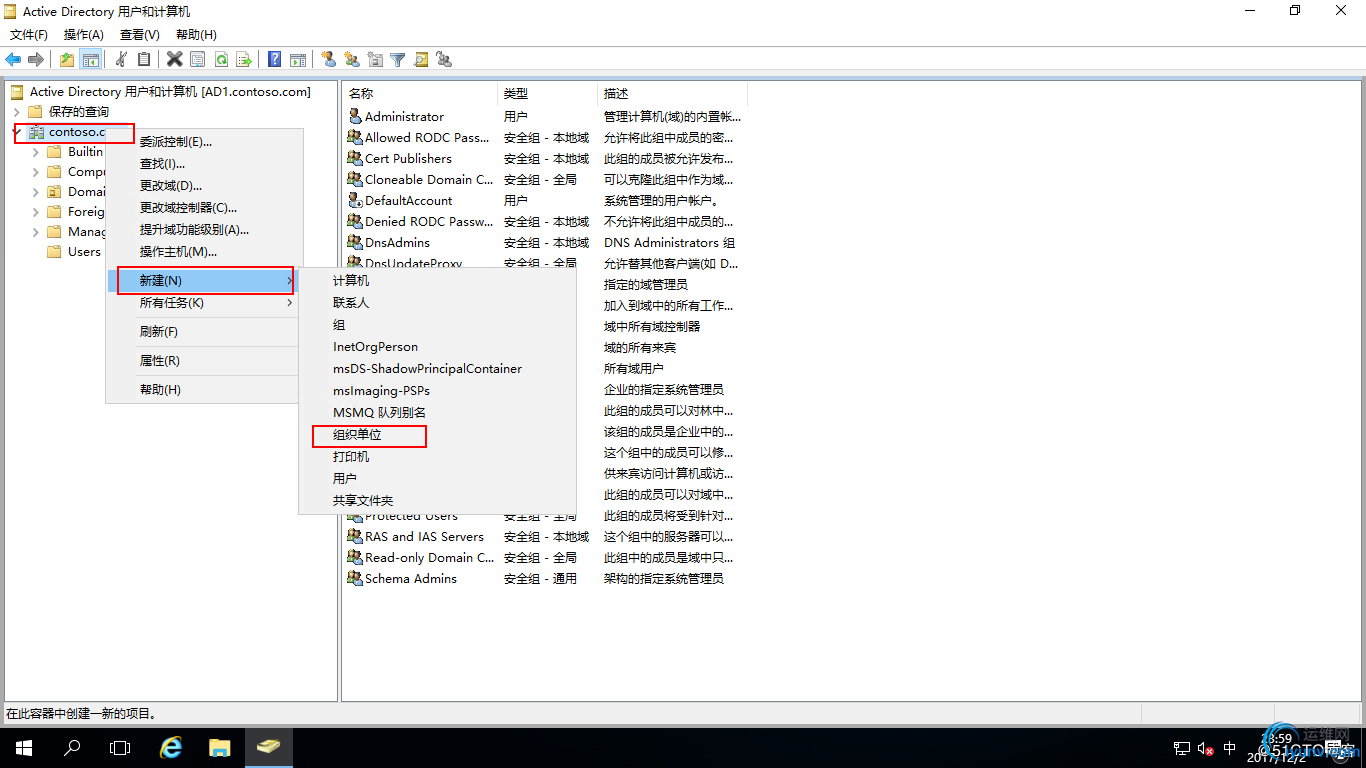Open Help with the blue question-mark icon
This screenshot has height=768, width=1366.
(x=274, y=59)
